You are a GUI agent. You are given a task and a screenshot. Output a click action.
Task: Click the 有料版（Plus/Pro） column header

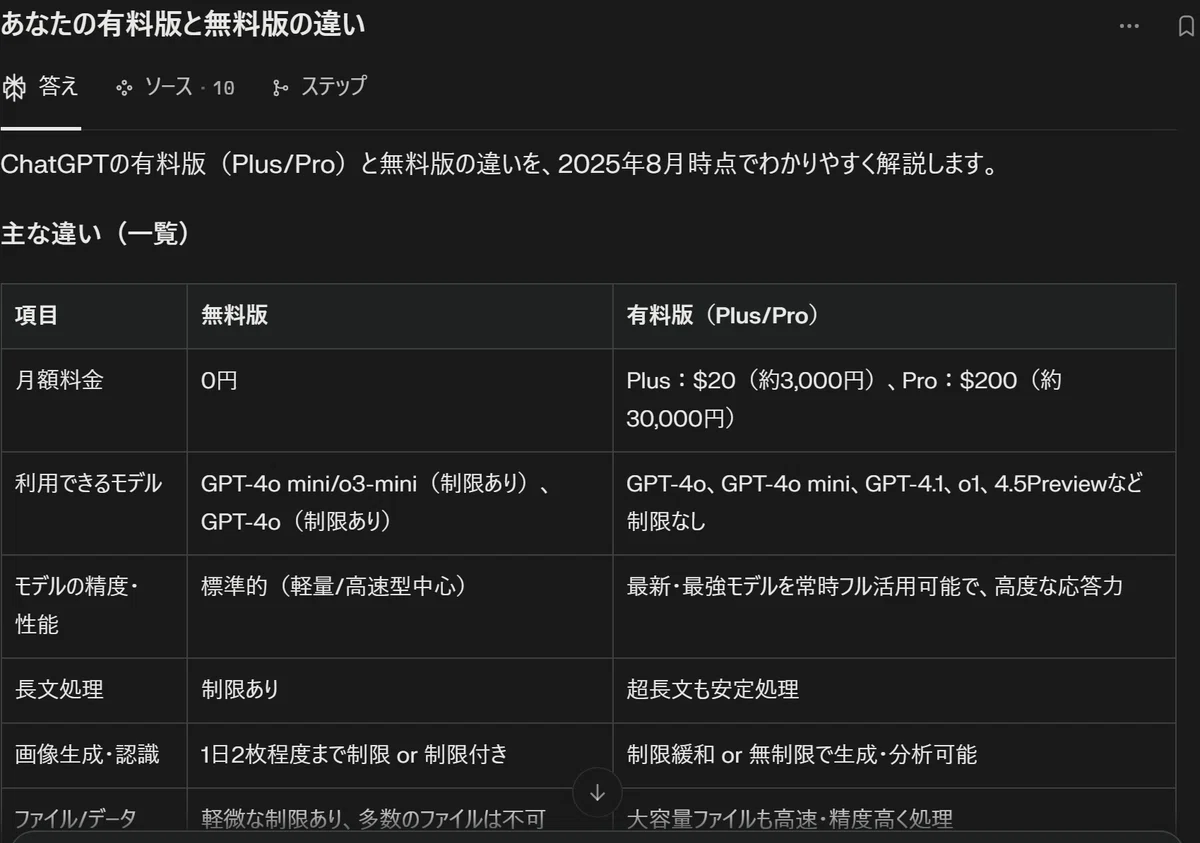[723, 316]
